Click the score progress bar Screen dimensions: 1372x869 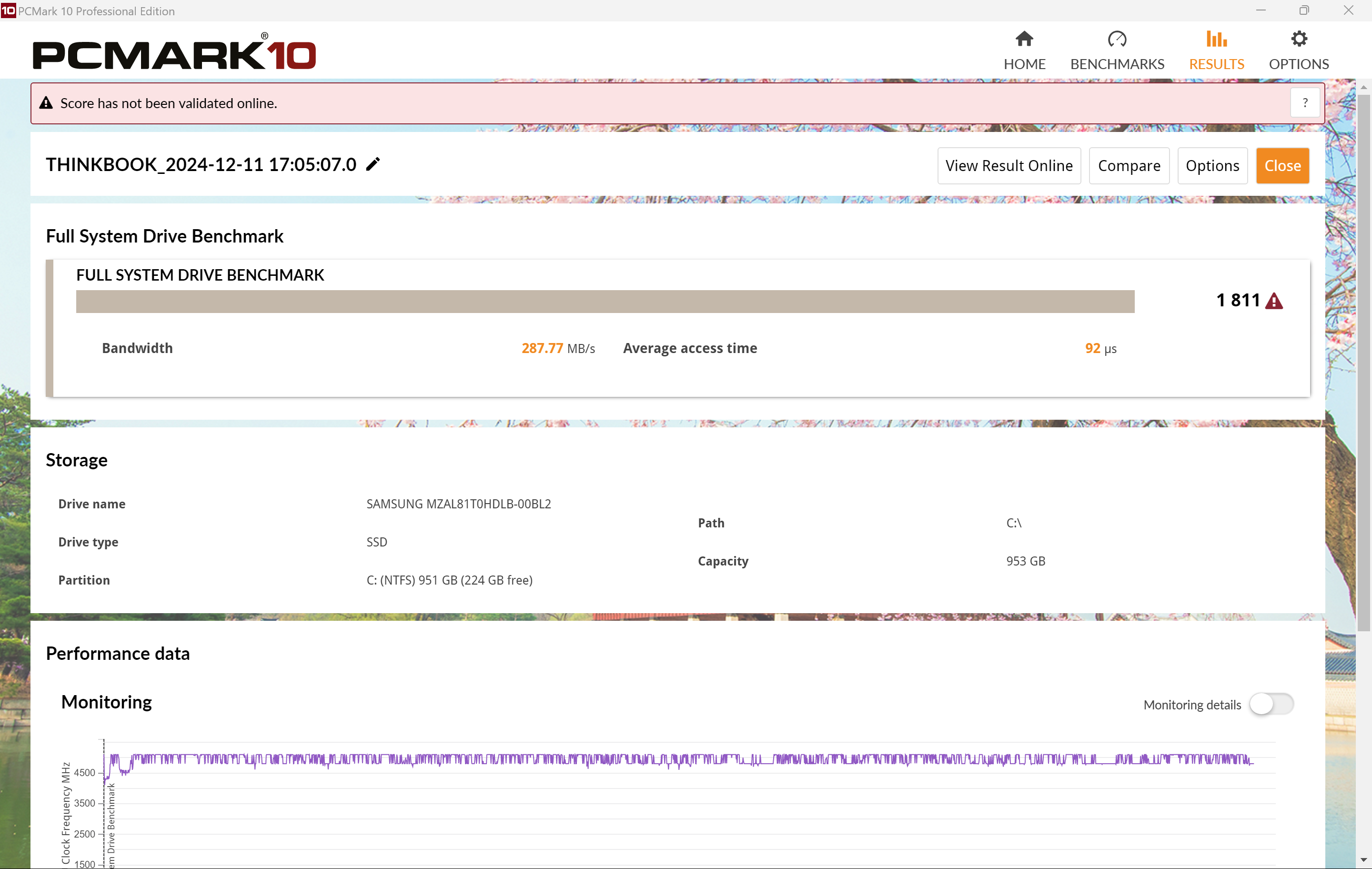click(x=605, y=302)
